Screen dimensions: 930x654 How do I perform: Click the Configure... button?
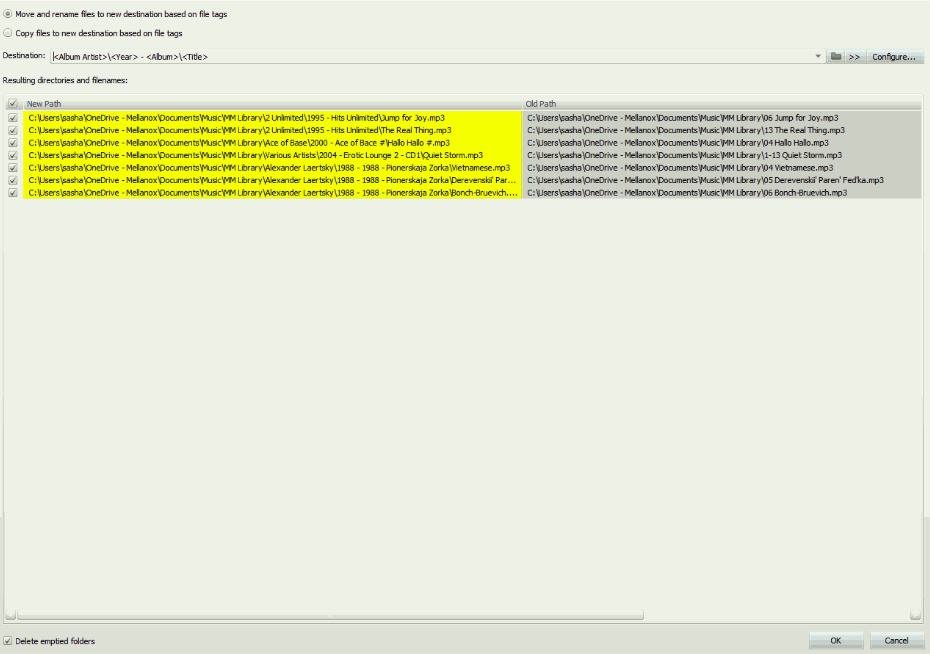pos(893,57)
